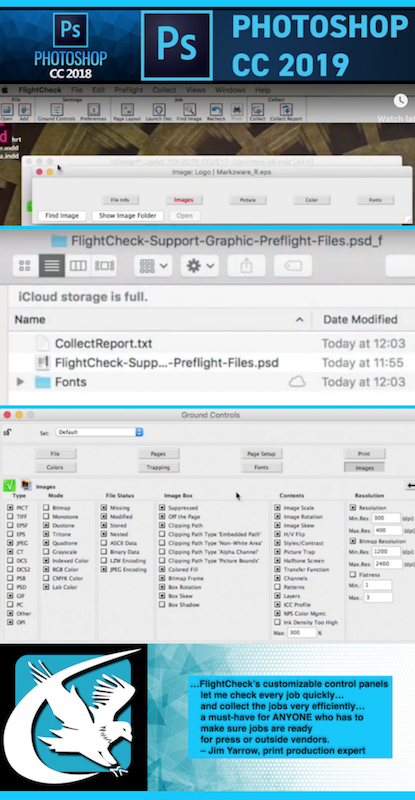Select File Info tab in Image window
The height and width of the screenshot is (800, 415).
click(x=120, y=200)
